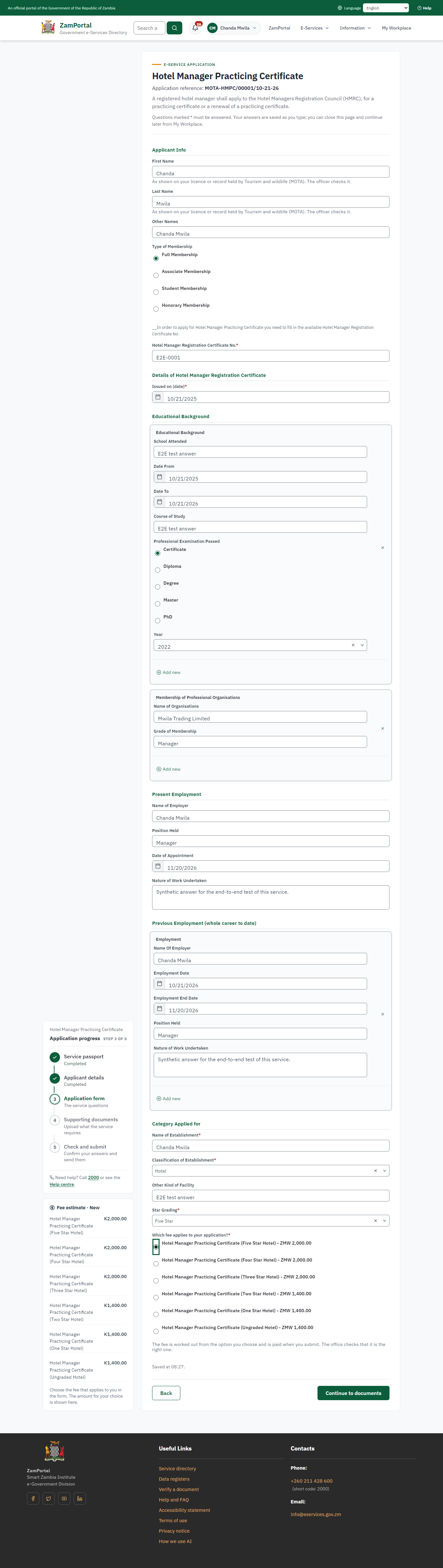
Task: Clear the Year 2022 selection
Action: point(353,645)
